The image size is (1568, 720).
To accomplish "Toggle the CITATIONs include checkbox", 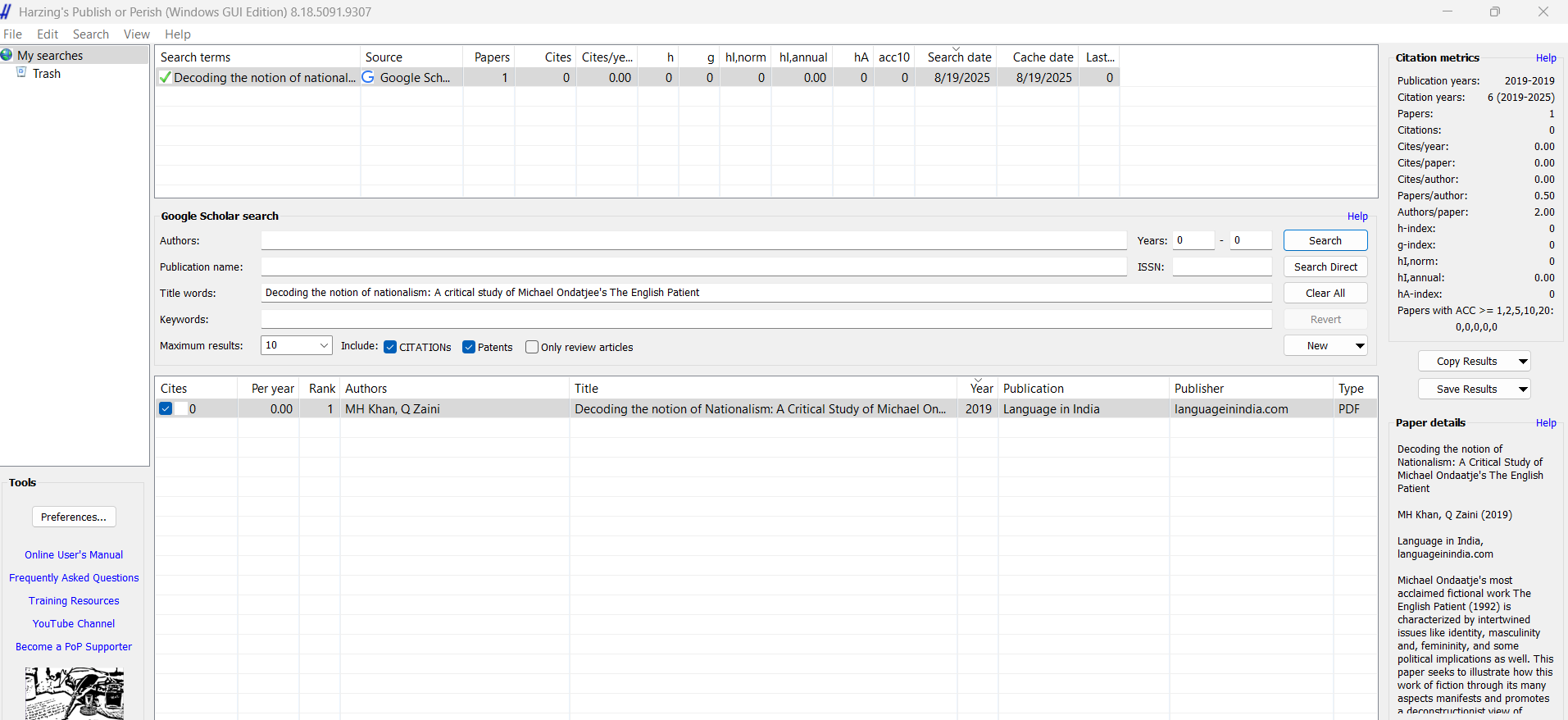I will click(x=390, y=347).
